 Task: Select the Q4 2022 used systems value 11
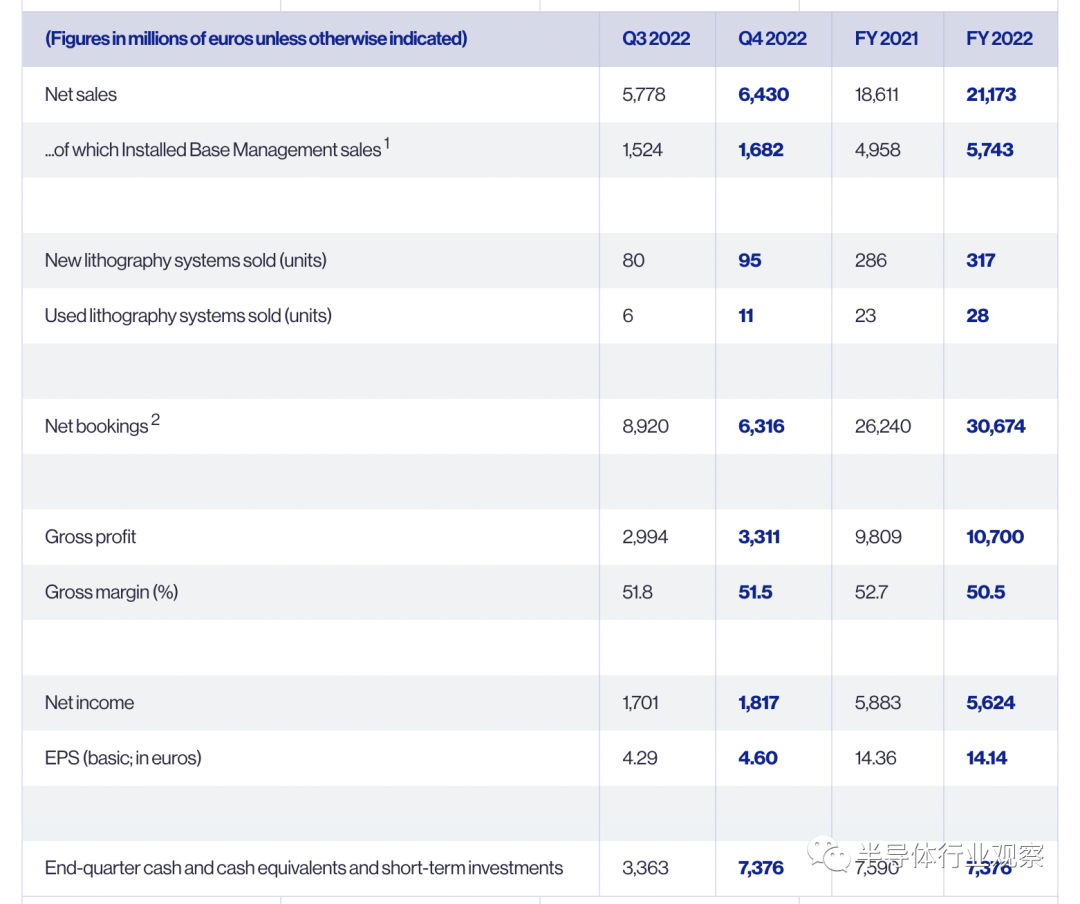tap(746, 316)
